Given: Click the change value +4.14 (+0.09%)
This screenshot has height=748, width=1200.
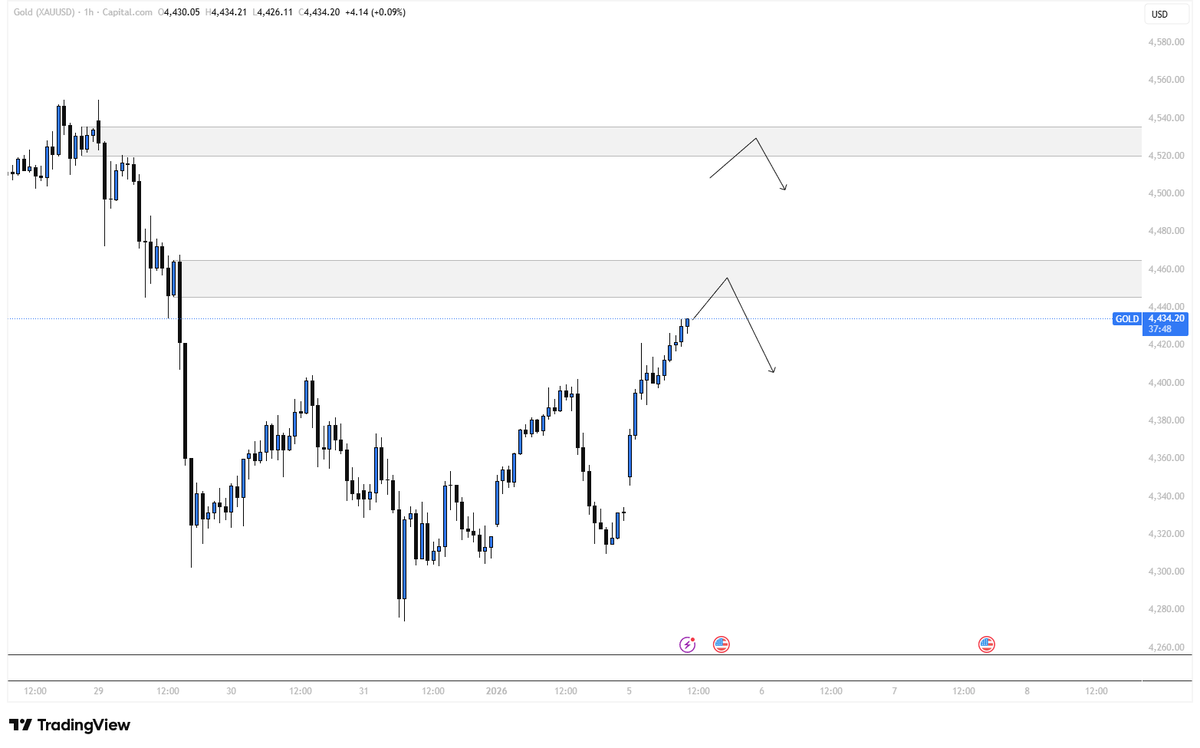Looking at the screenshot, I should tap(376, 12).
